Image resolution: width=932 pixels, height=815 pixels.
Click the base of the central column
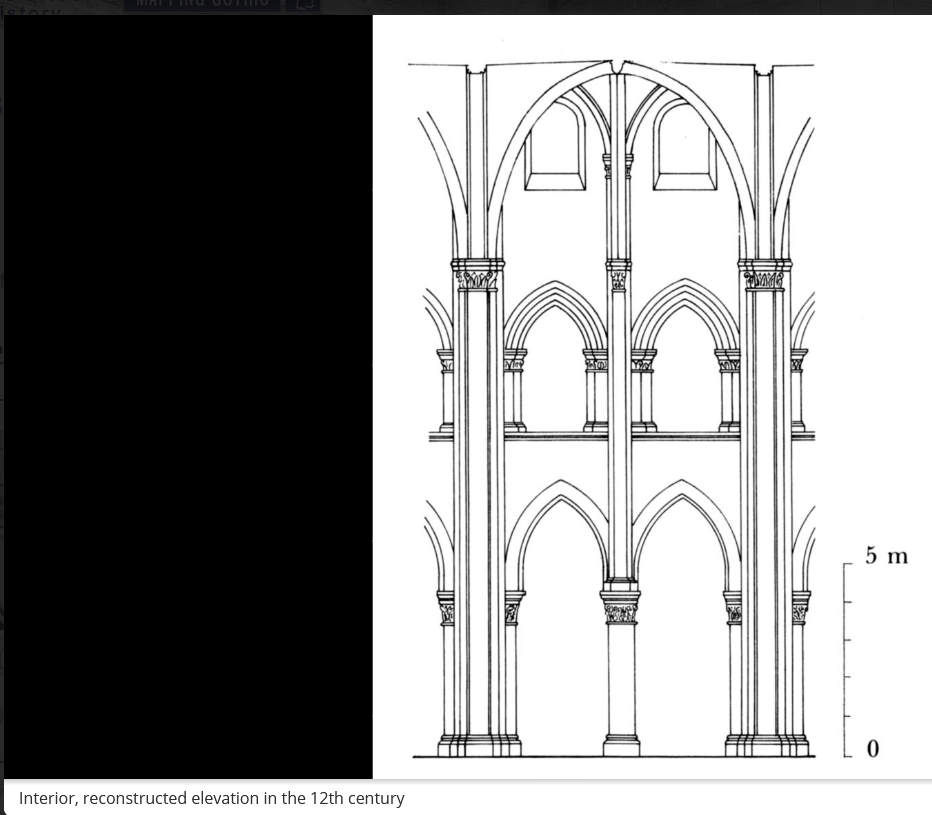621,745
